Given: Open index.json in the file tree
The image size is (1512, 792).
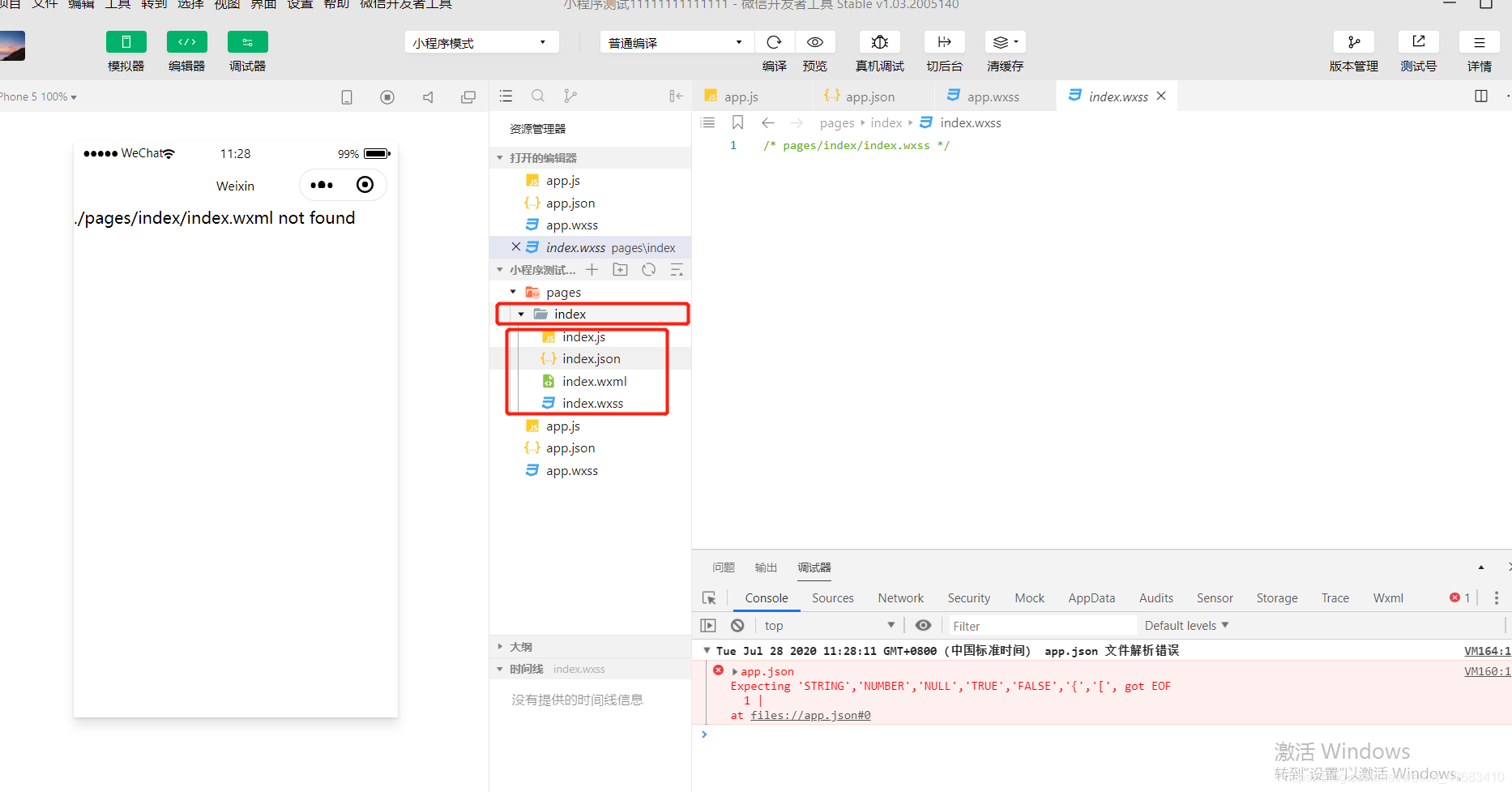Looking at the screenshot, I should (x=592, y=359).
